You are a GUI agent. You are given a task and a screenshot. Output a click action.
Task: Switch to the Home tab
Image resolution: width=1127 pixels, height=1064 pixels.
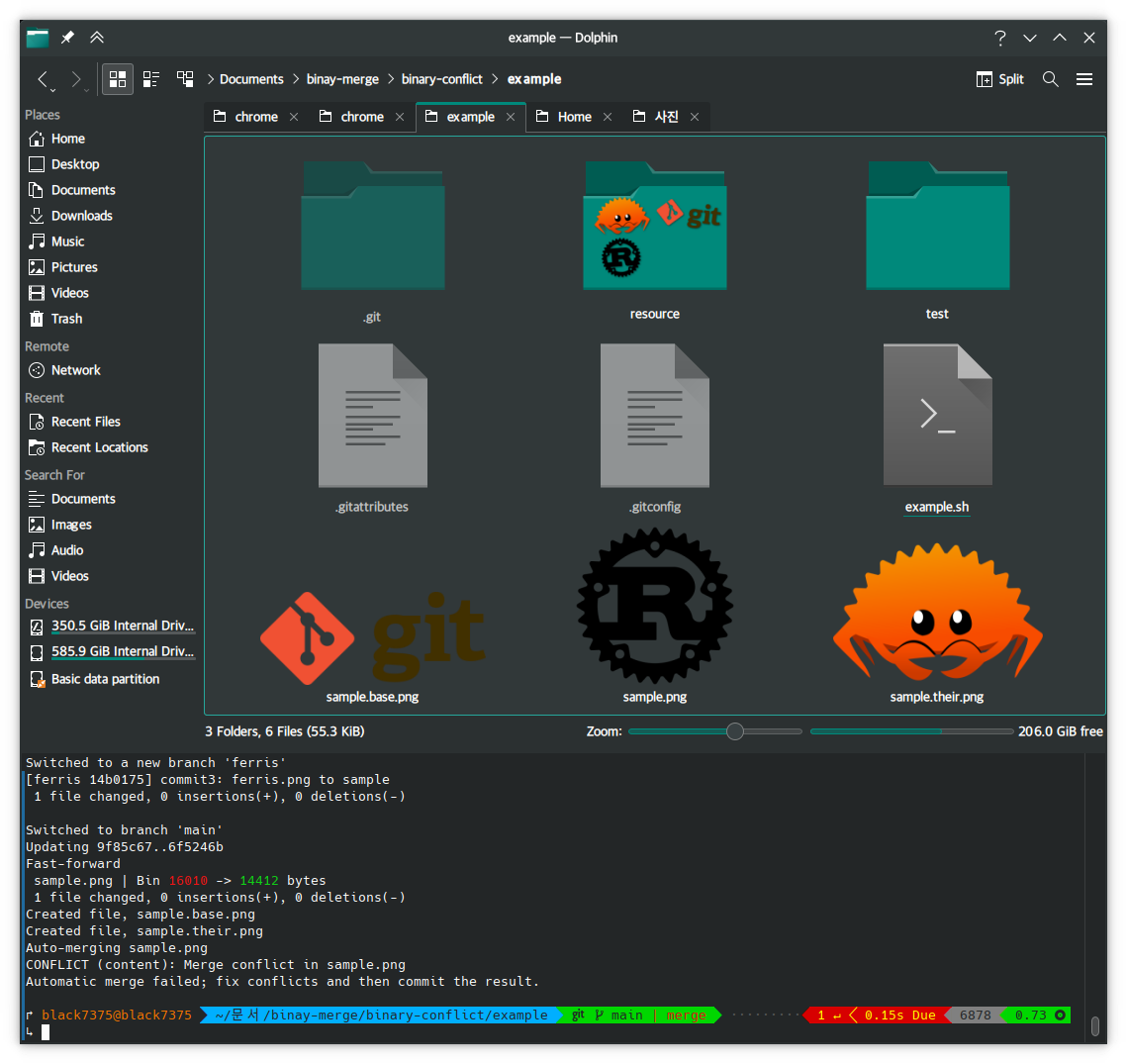tap(574, 117)
